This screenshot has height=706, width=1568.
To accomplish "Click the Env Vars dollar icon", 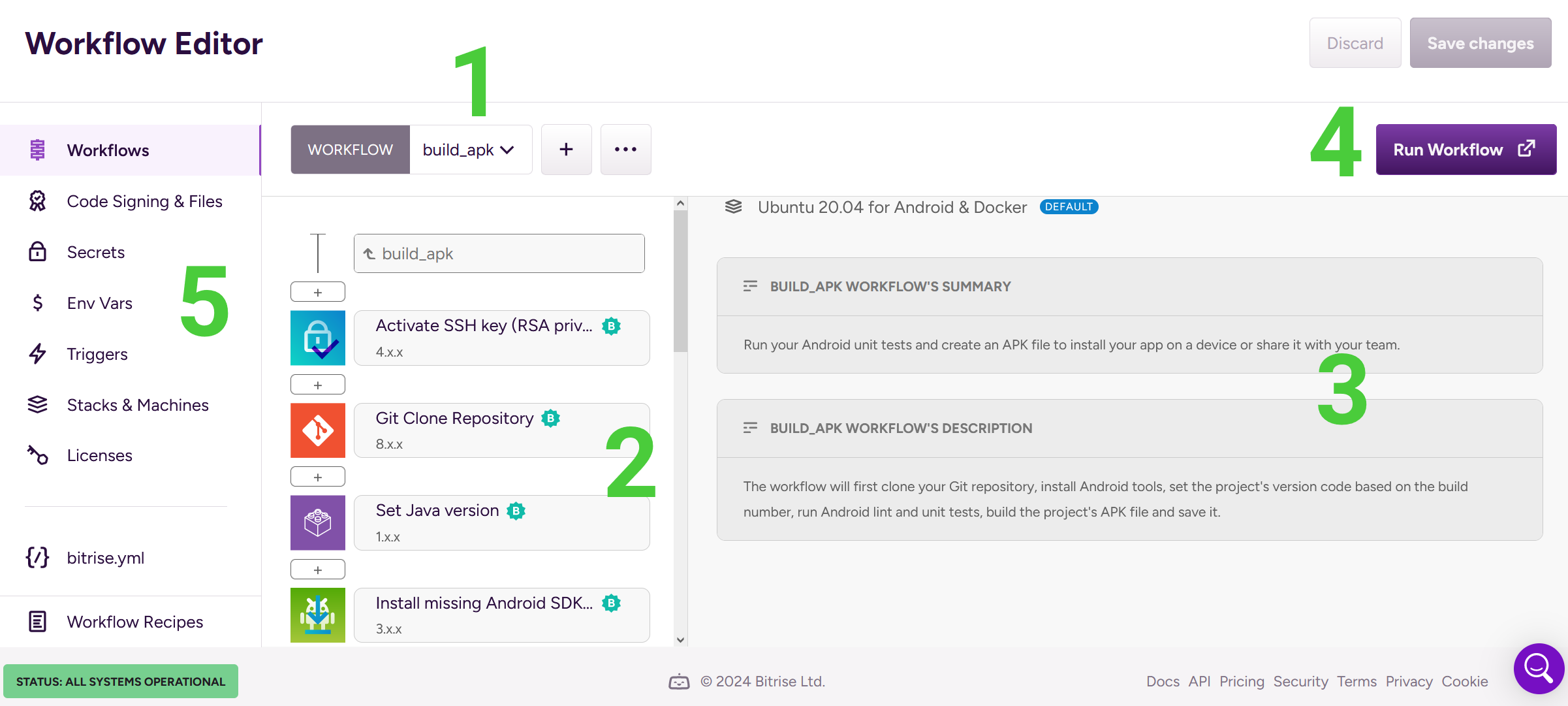I will [x=38, y=303].
